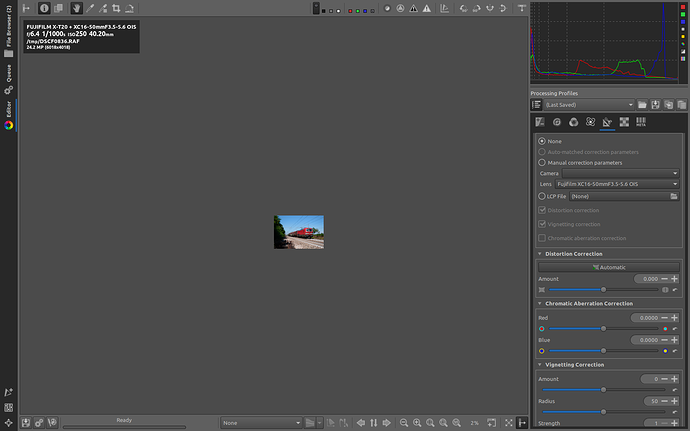Toggle highlight clipping indication
This screenshot has height=431, width=690.
[x=426, y=8]
